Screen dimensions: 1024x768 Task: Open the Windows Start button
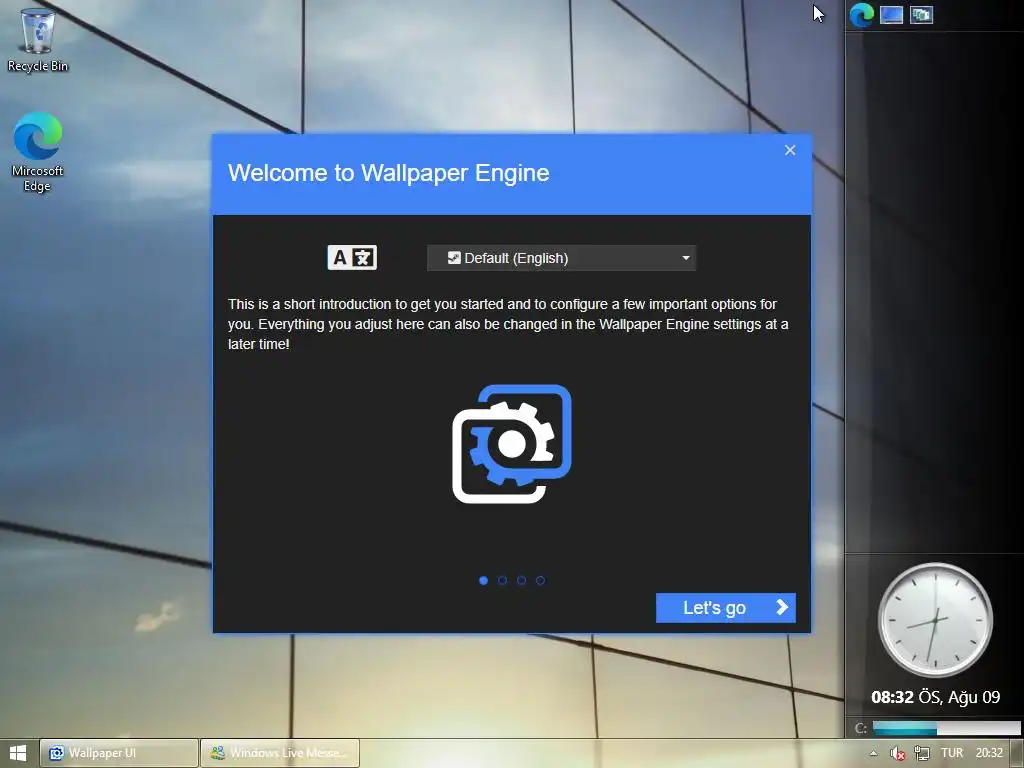(18, 753)
